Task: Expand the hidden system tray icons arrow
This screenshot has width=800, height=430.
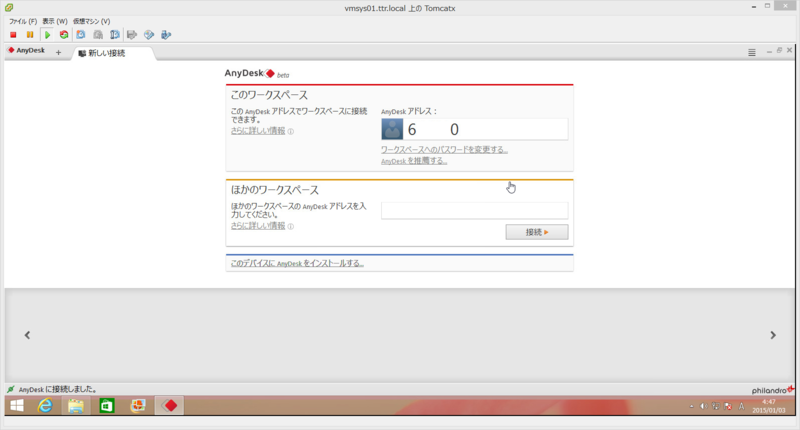Action: click(x=692, y=407)
